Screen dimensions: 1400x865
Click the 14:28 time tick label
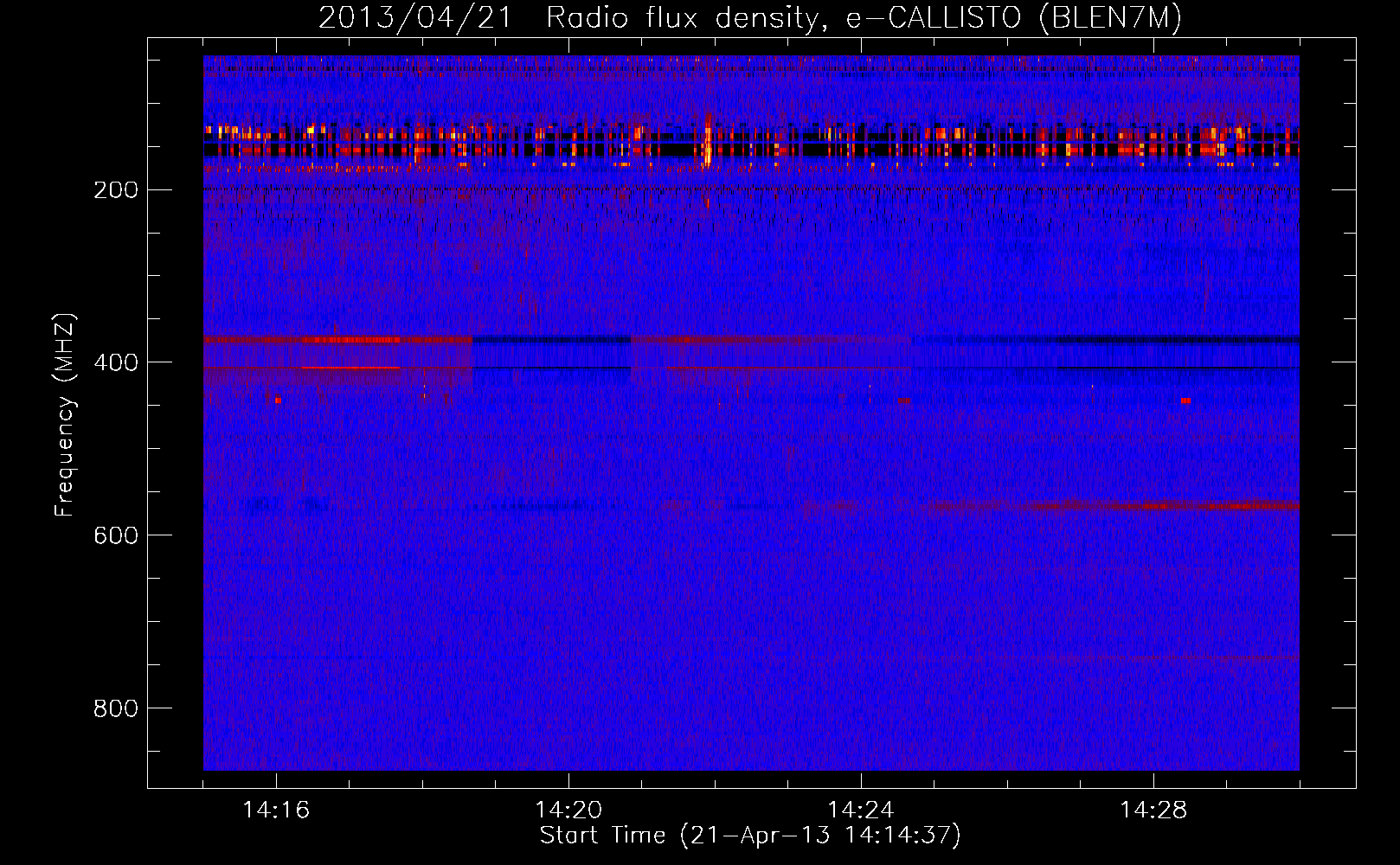1153,811
